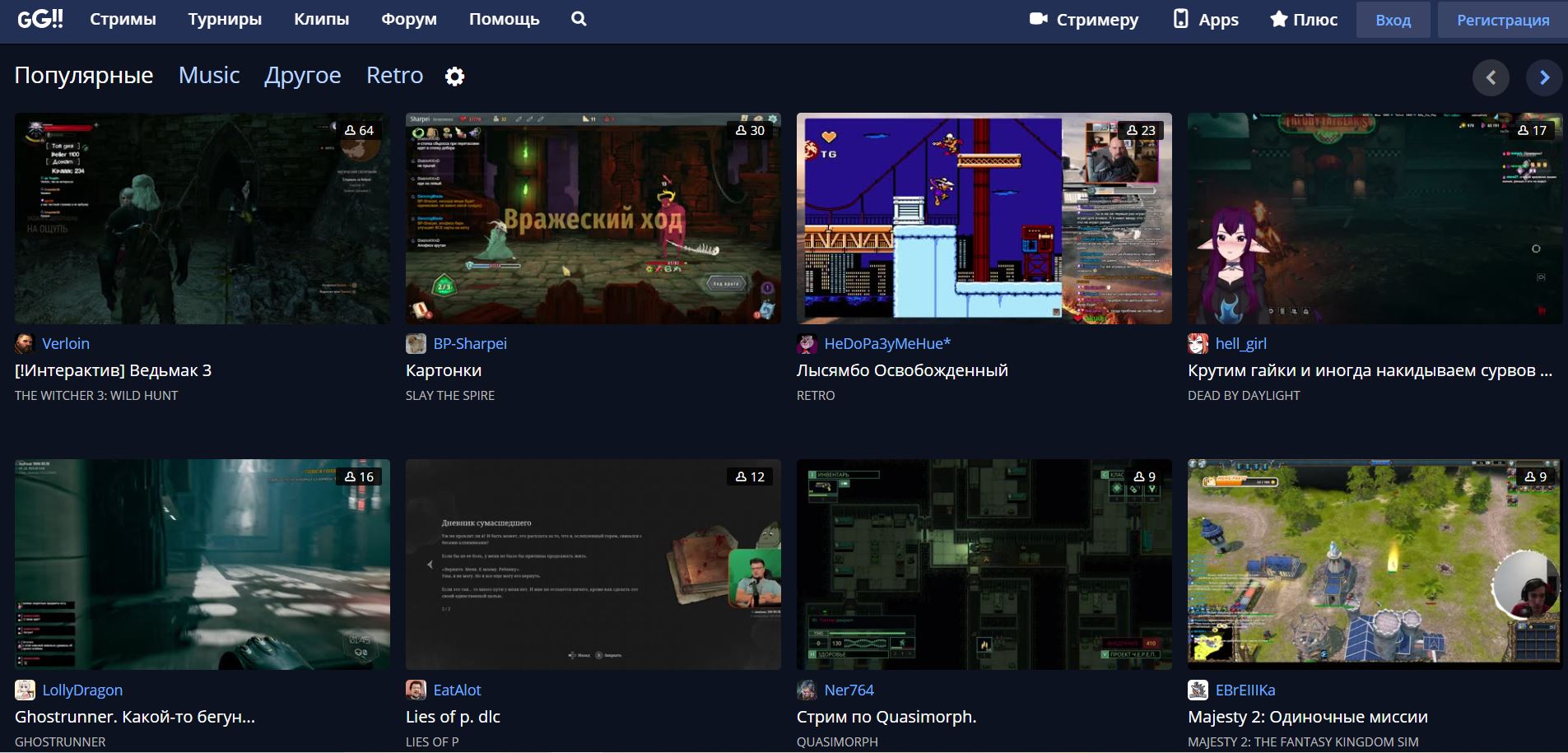Click game label 'RETRO' under Лысямбо stream
Image resolution: width=1568 pixels, height=753 pixels.
816,395
